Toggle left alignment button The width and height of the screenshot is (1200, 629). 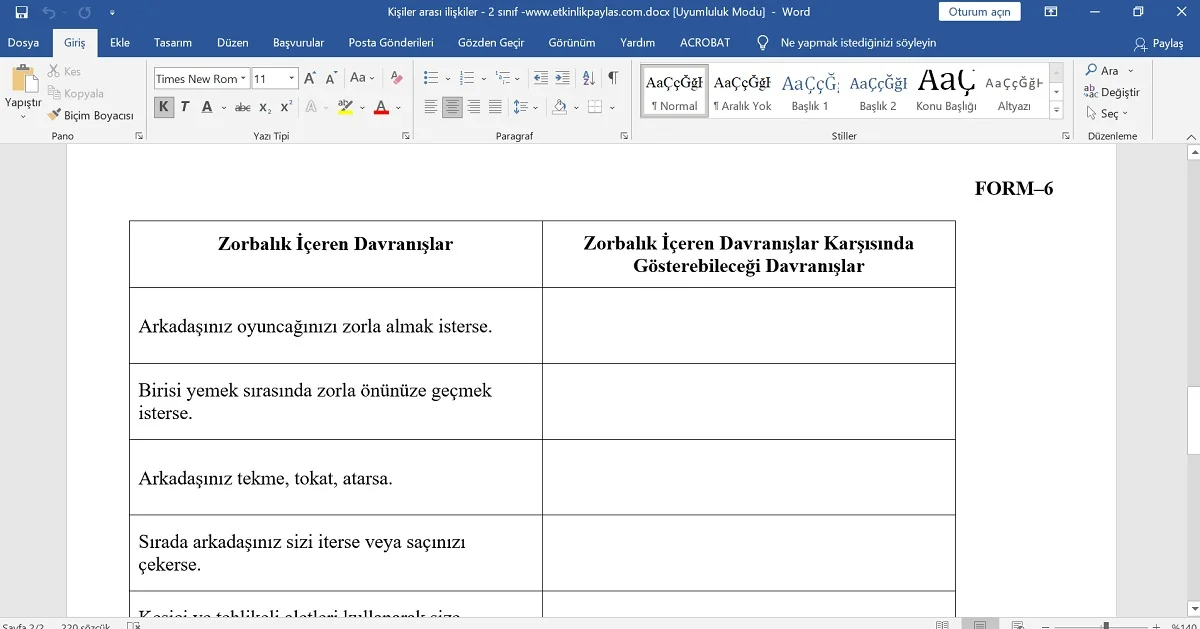pos(431,107)
